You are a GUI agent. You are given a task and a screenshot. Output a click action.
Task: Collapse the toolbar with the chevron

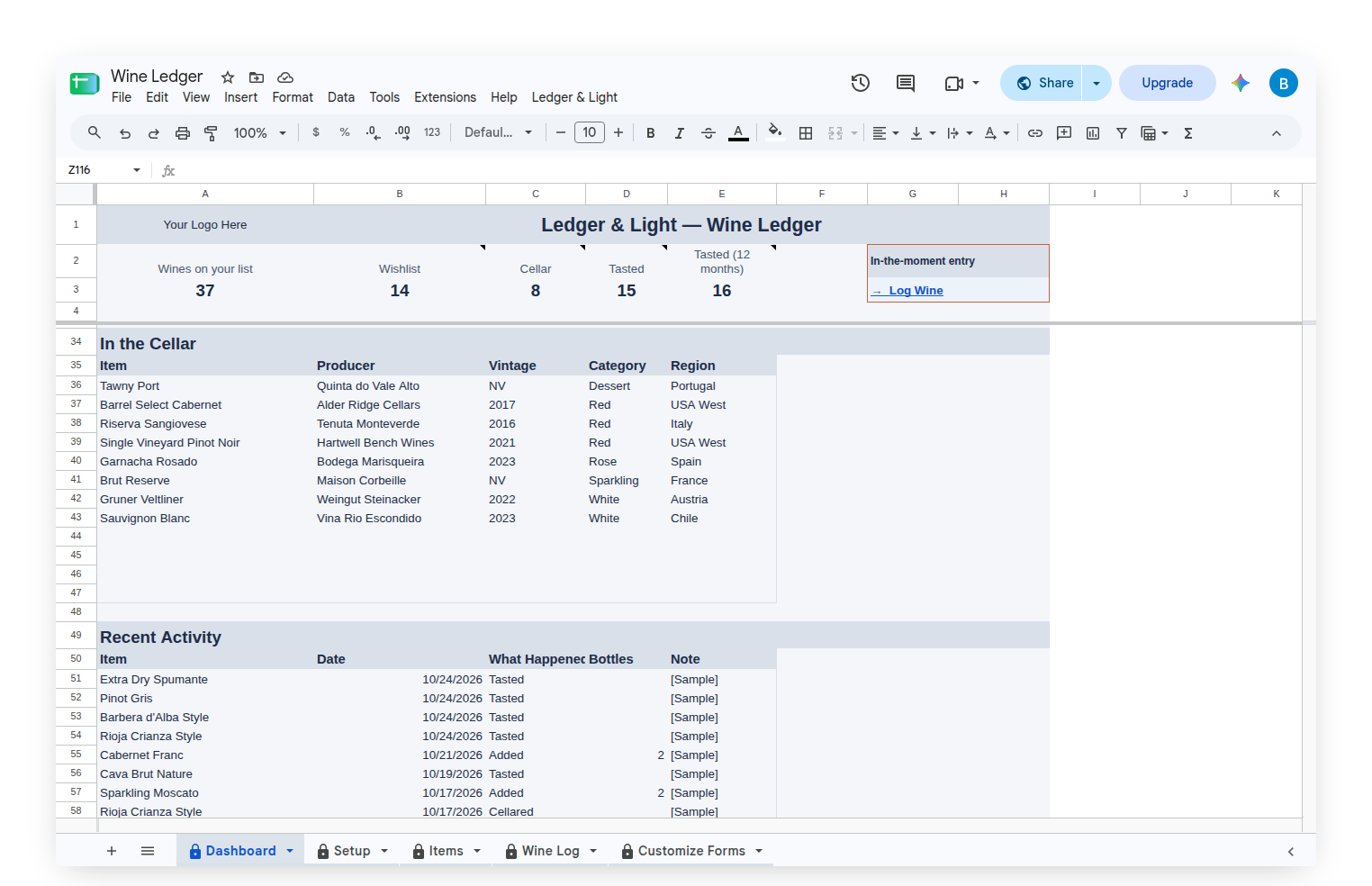click(1277, 133)
